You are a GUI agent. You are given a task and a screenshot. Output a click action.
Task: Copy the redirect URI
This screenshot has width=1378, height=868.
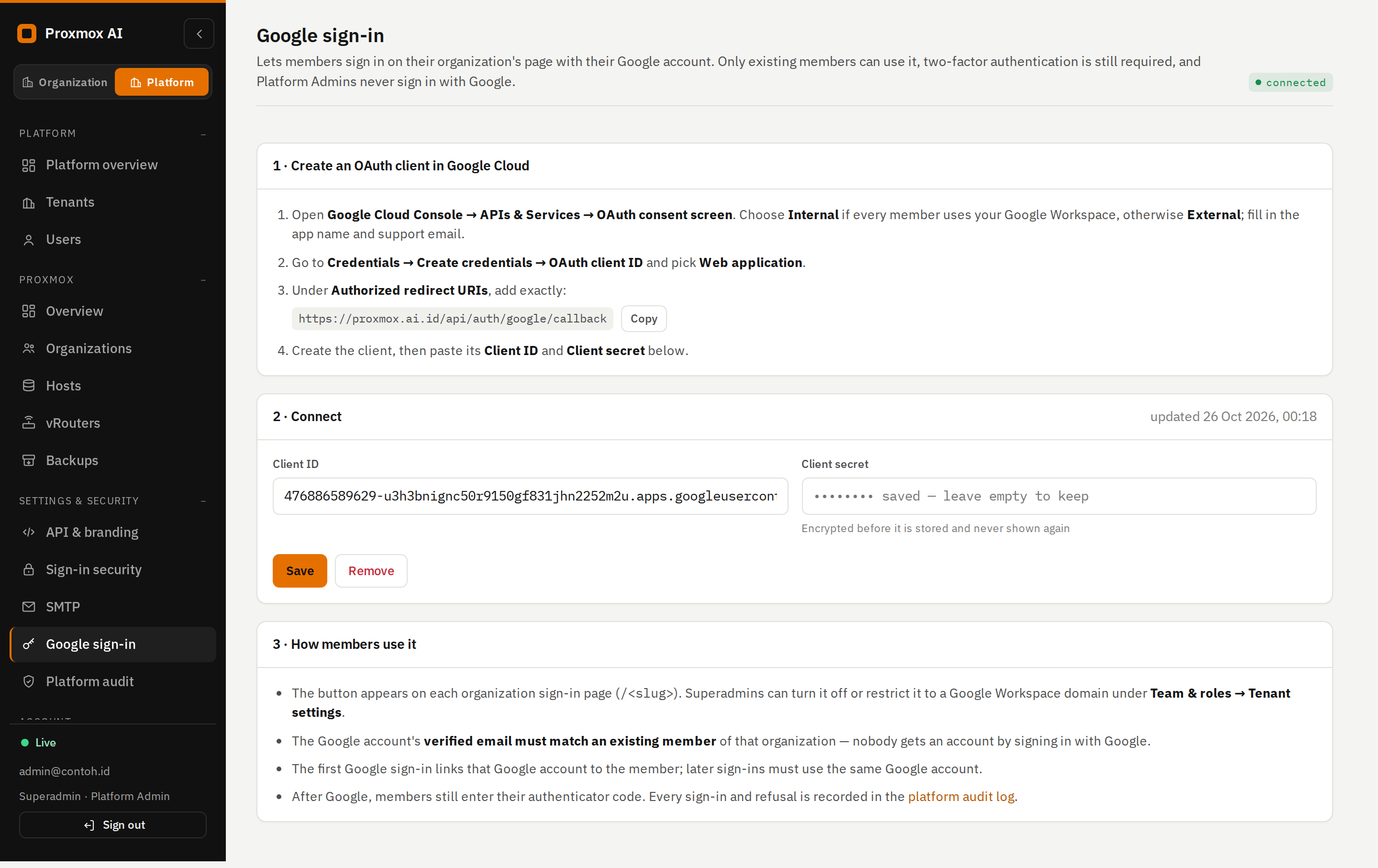644,319
